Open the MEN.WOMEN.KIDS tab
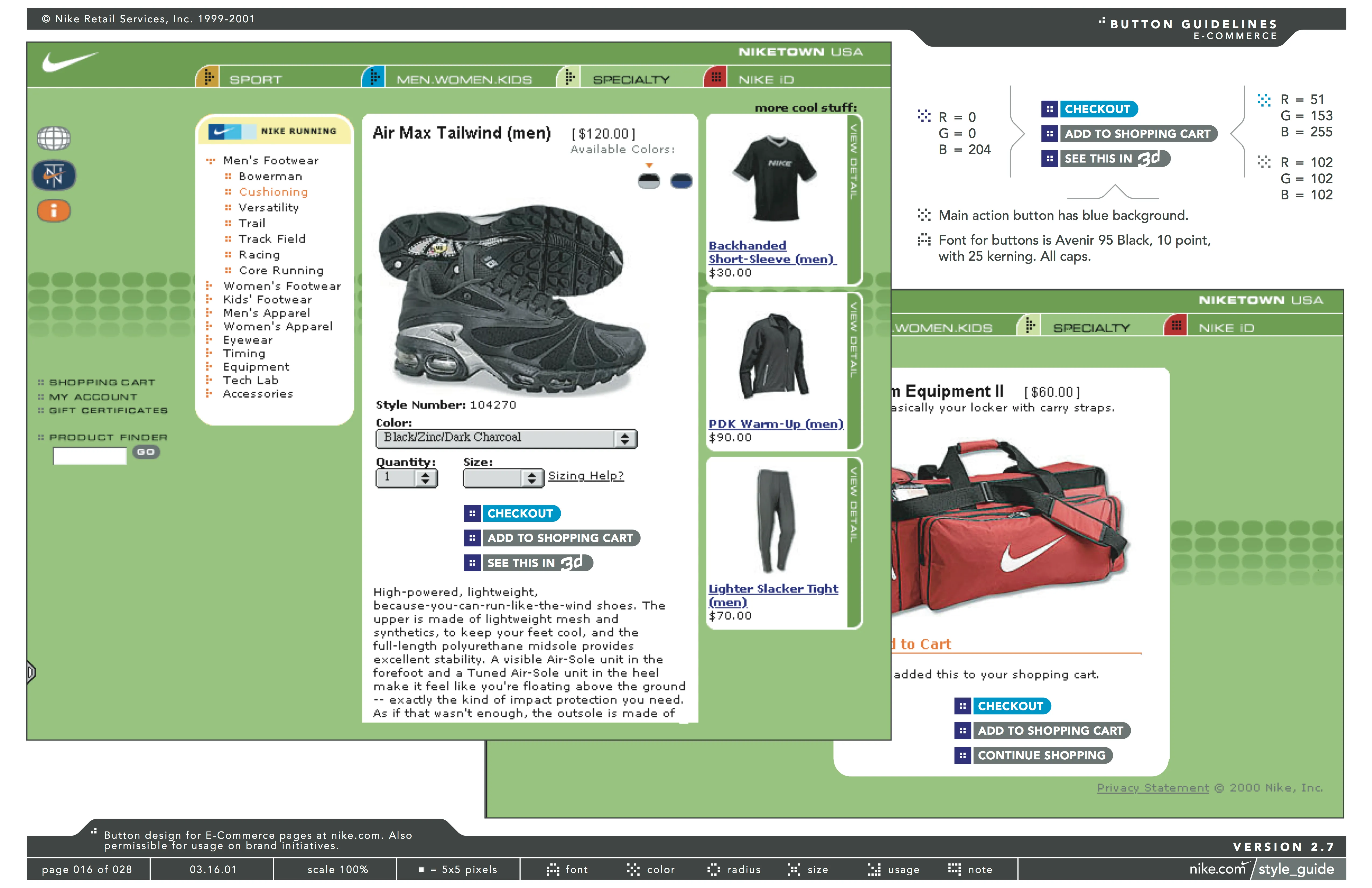Screen dimensions: 1372x888 464,80
